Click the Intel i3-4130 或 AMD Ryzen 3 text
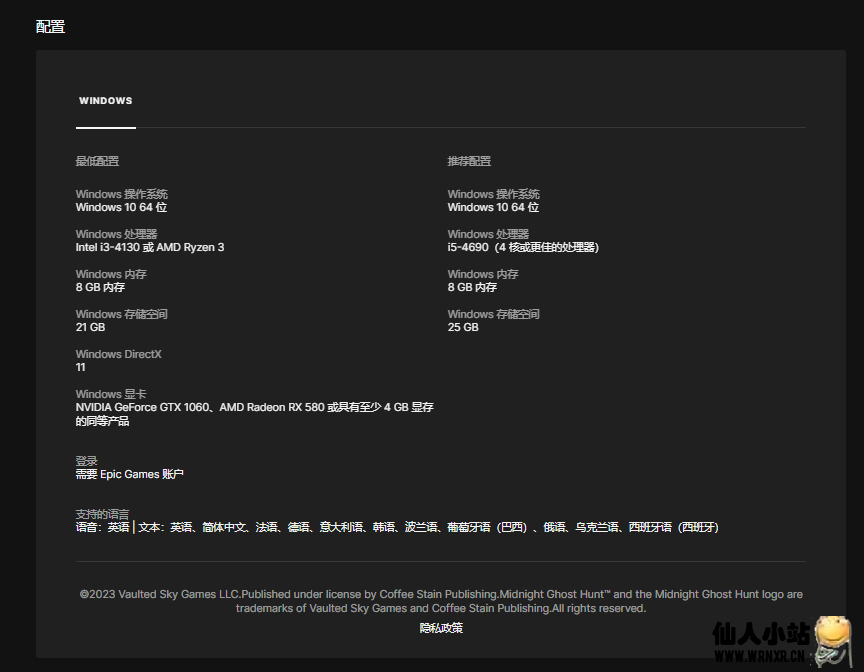 point(150,247)
